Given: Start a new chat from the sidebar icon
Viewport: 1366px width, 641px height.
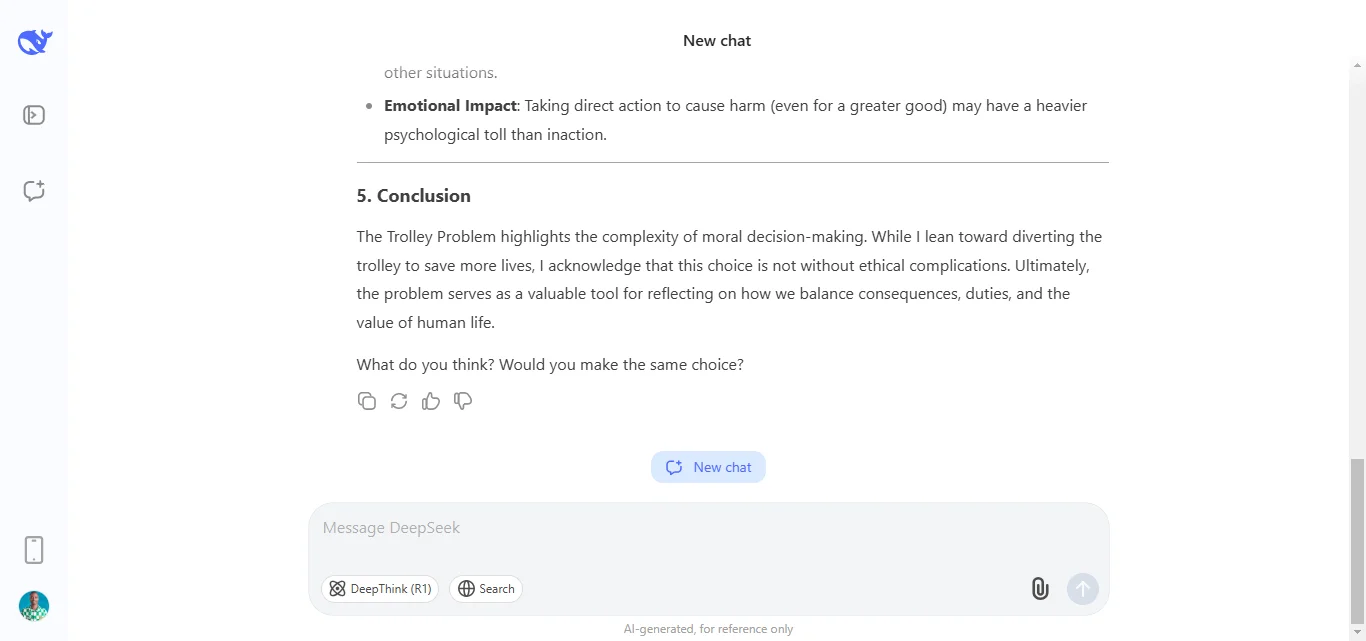Looking at the screenshot, I should click(x=33, y=190).
